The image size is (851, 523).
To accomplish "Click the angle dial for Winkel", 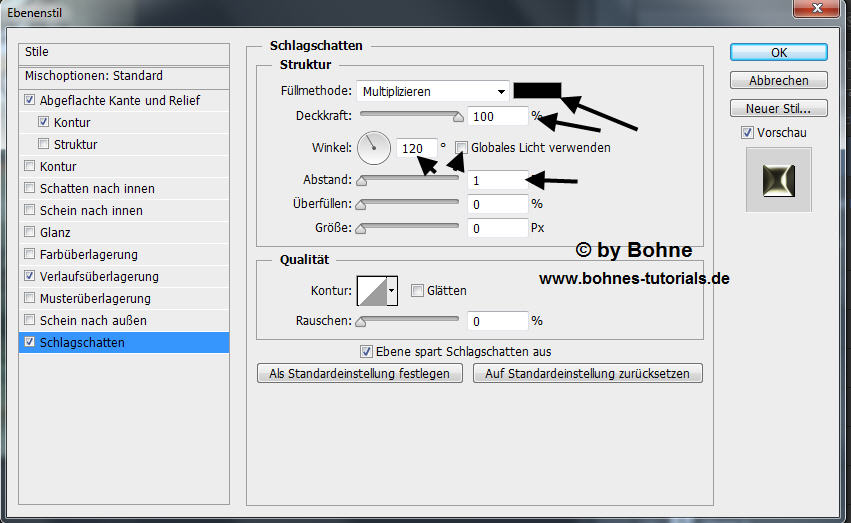I will 374,149.
